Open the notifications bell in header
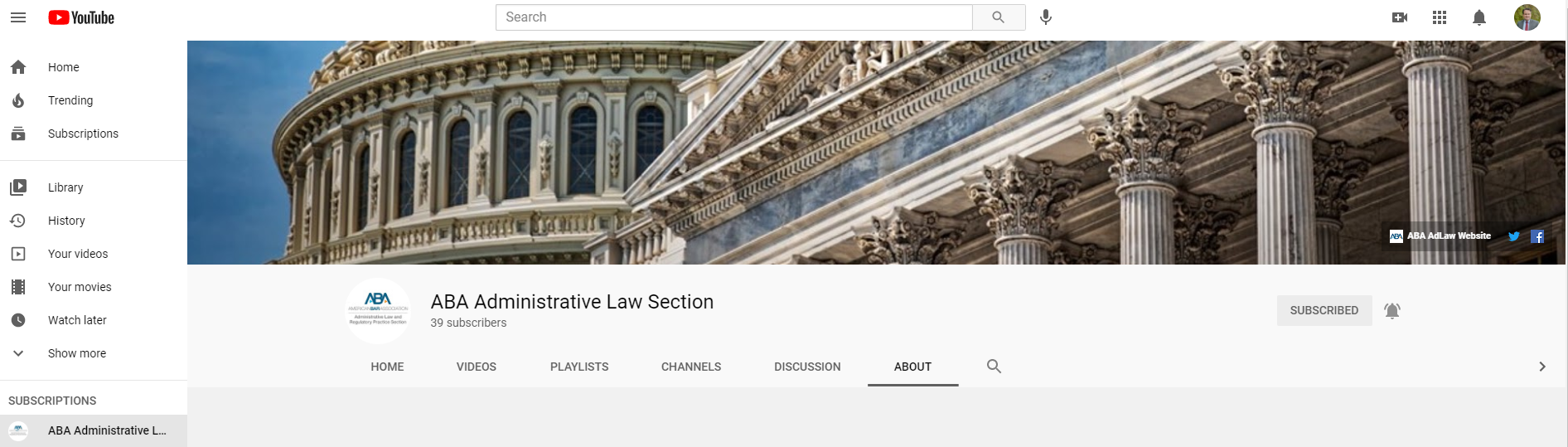 [1479, 17]
